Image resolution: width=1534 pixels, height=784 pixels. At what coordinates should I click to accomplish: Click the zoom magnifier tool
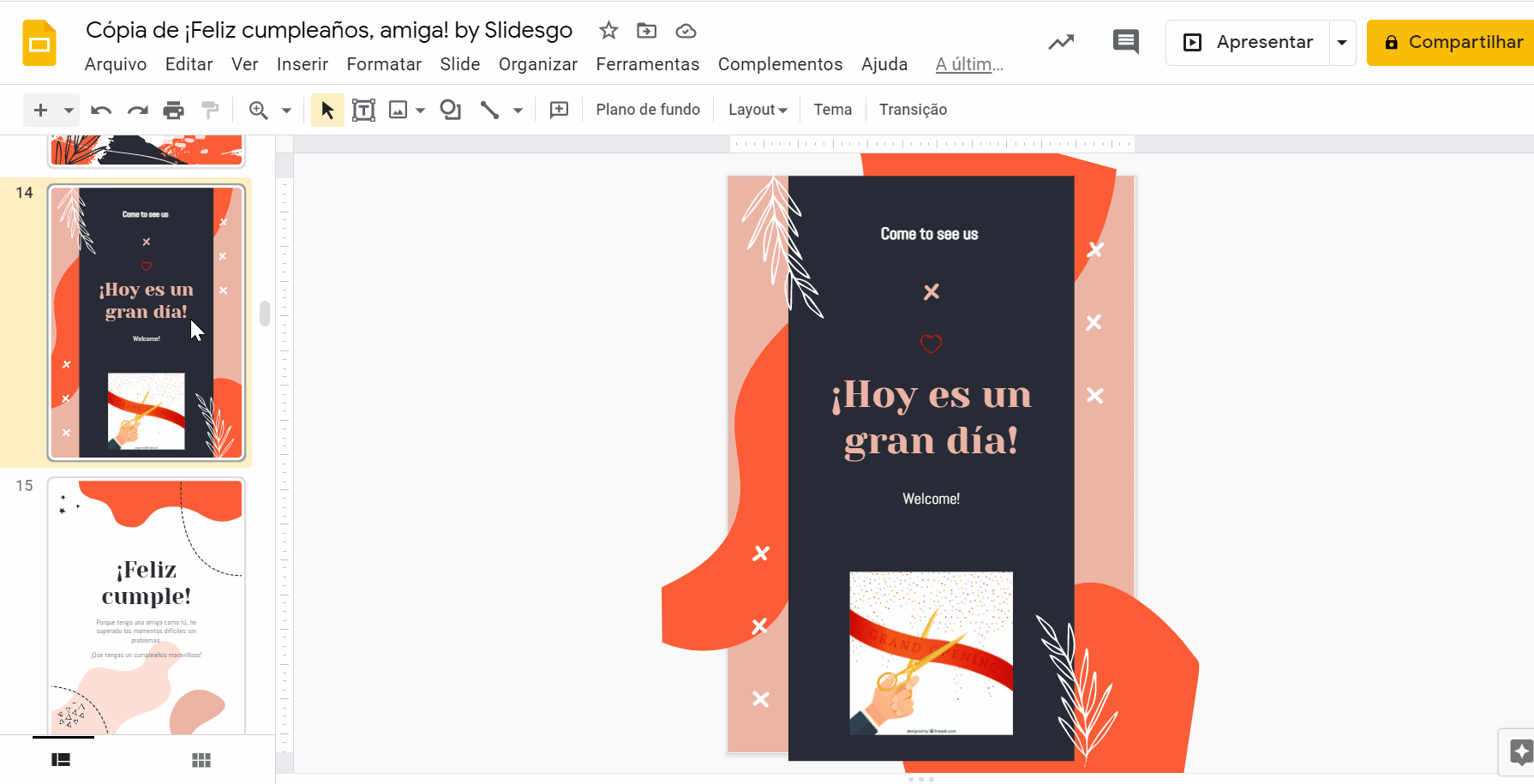click(x=258, y=110)
